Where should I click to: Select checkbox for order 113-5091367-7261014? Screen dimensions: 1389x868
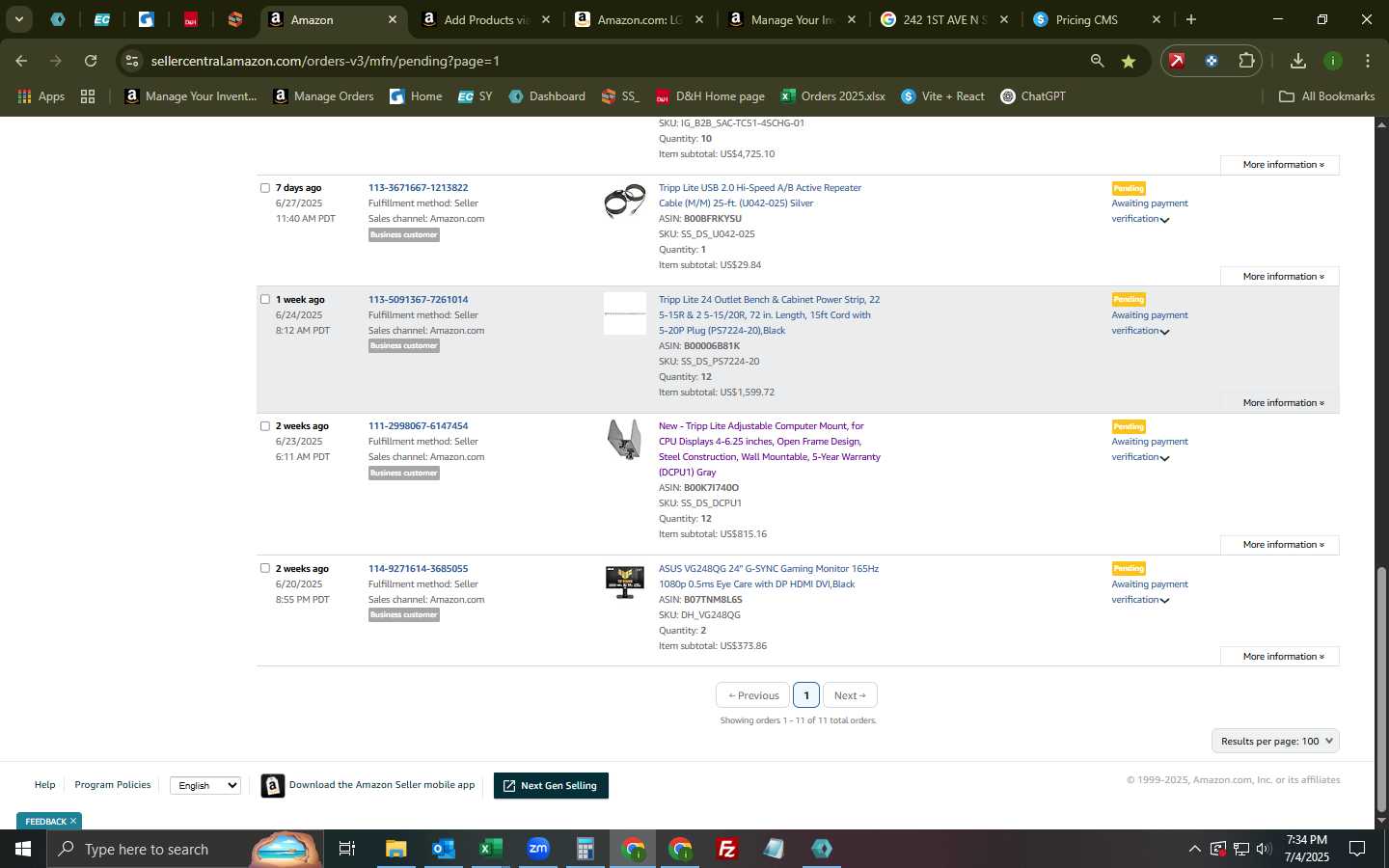pos(265,299)
